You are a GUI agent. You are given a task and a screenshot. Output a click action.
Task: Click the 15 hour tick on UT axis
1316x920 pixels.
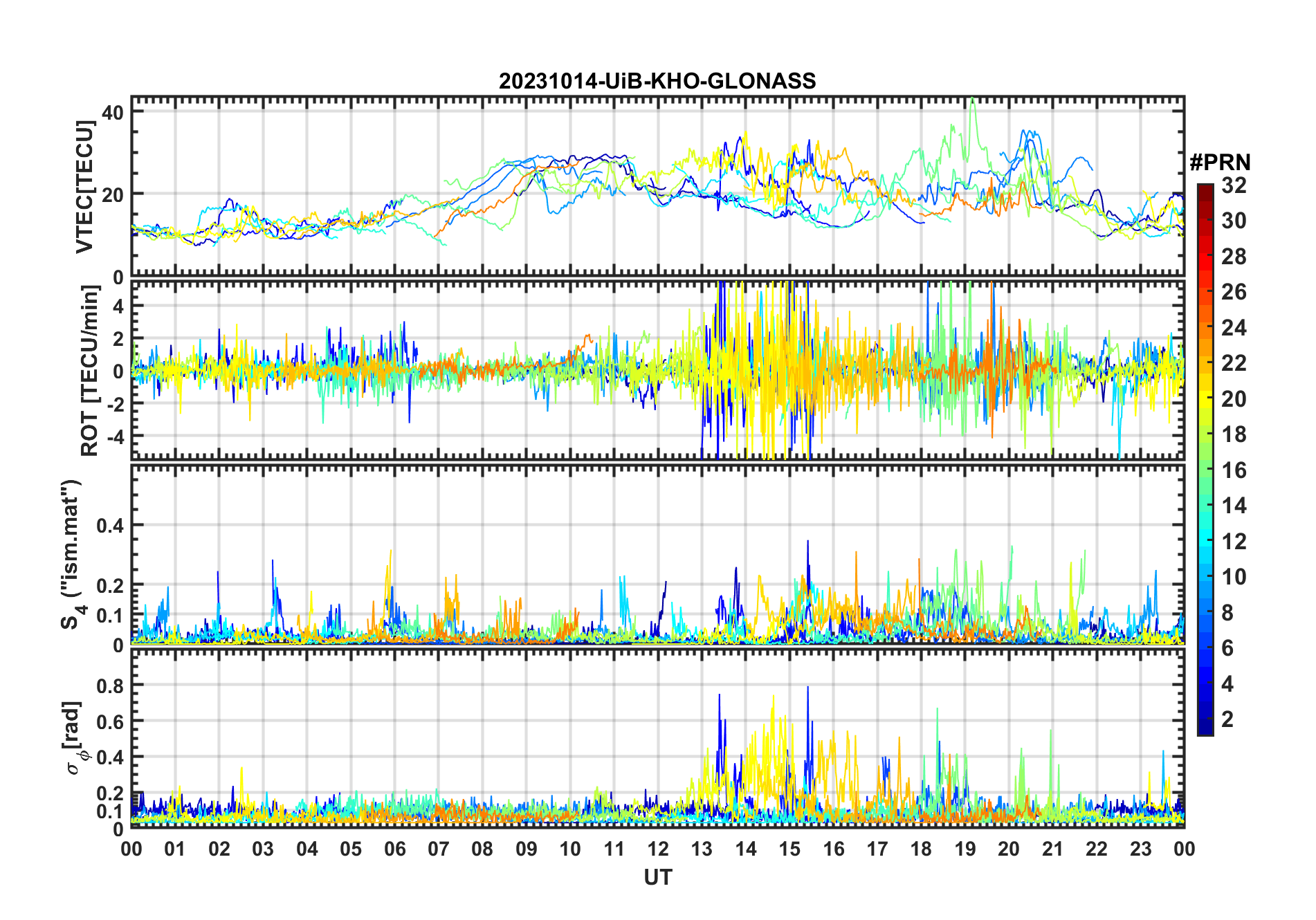(789, 849)
